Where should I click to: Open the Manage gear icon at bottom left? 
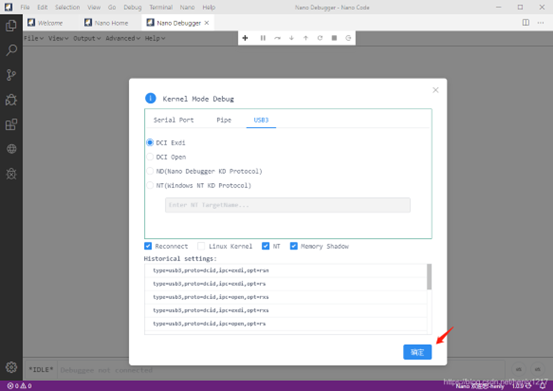click(11, 367)
